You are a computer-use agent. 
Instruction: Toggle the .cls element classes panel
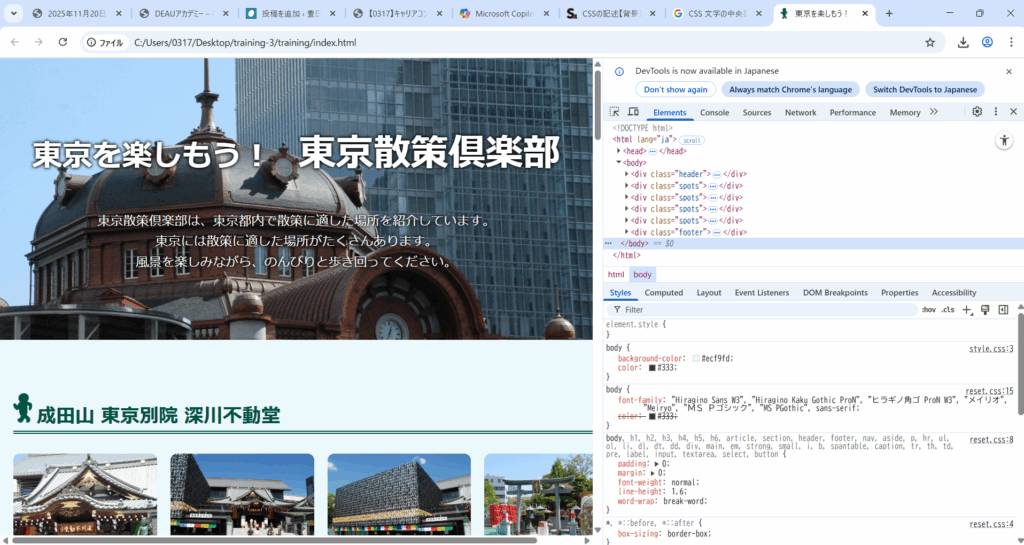[x=947, y=310]
